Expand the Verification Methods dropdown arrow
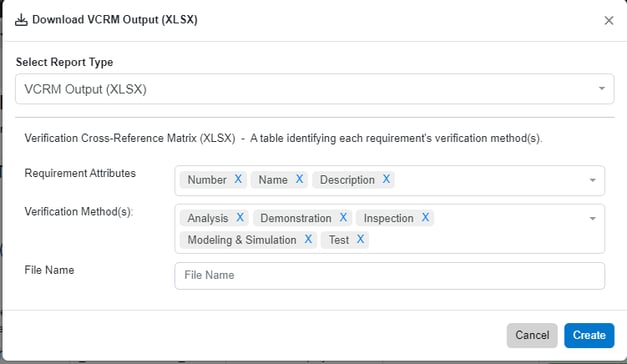The width and height of the screenshot is (627, 364). tap(593, 218)
